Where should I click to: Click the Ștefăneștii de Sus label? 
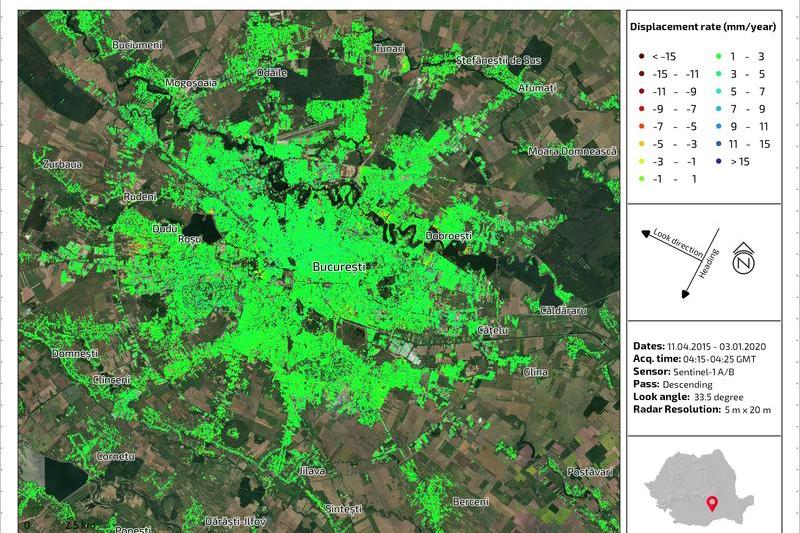(498, 61)
